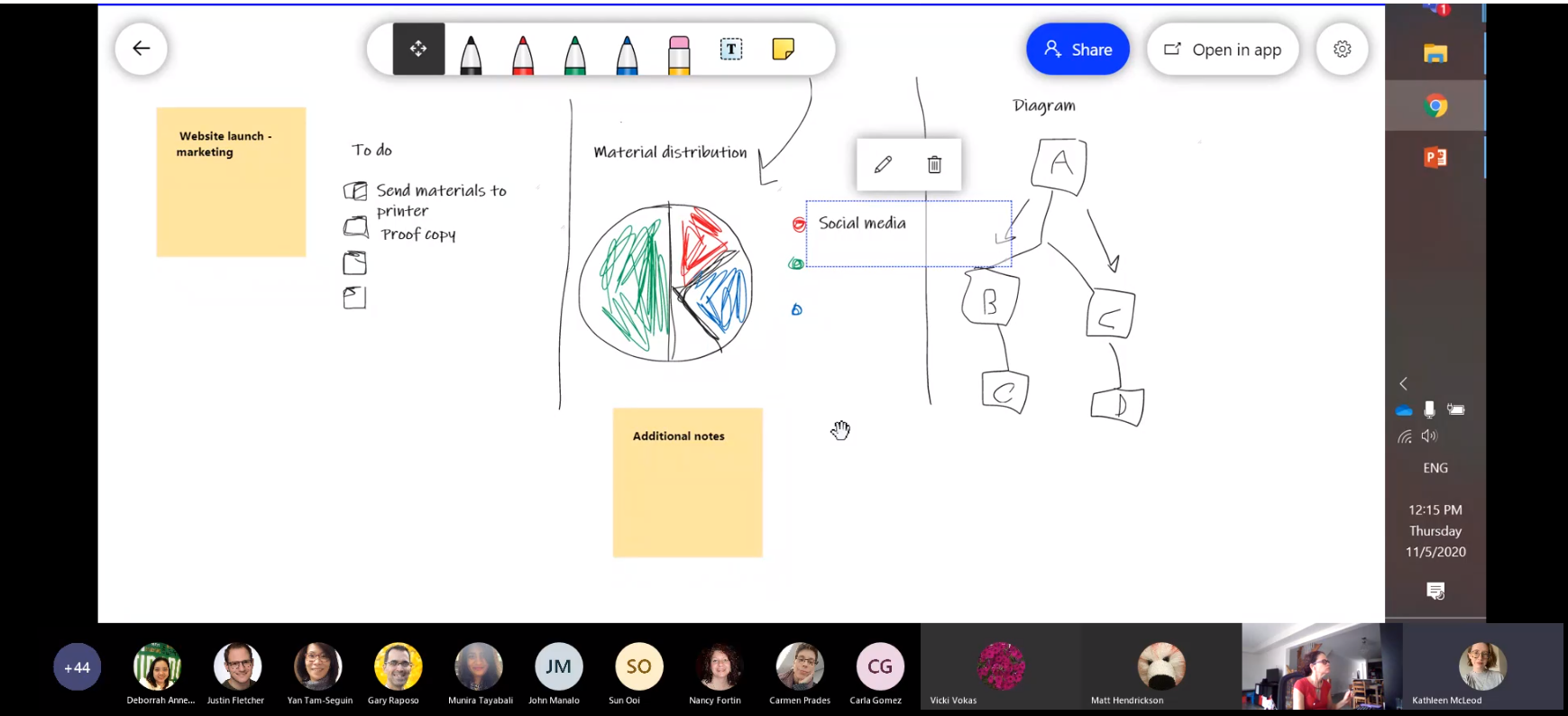Pick the blue pen tool

tap(627, 54)
